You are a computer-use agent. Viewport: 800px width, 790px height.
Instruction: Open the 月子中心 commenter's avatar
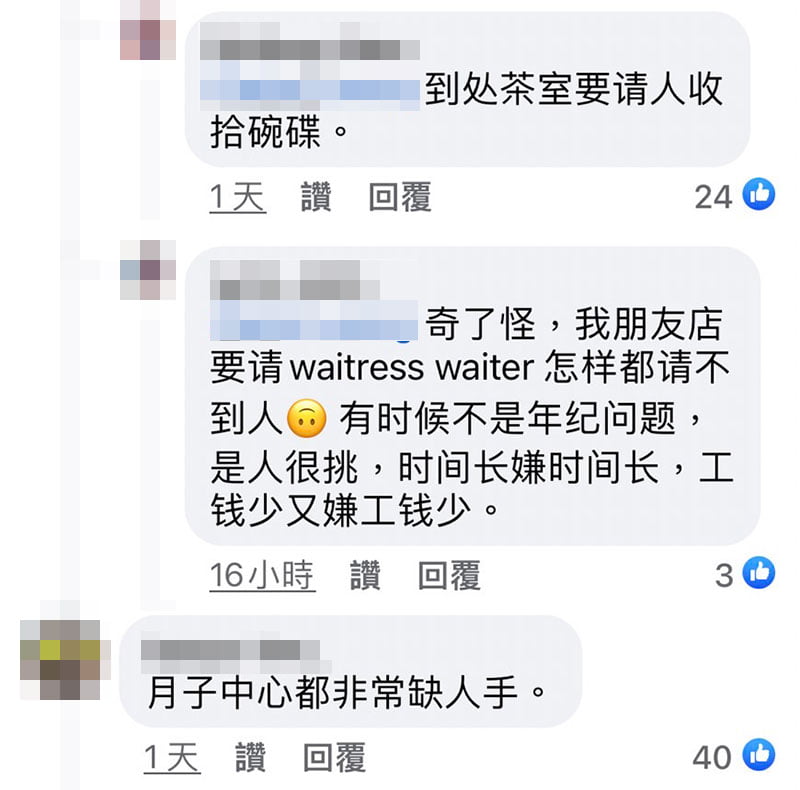pos(60,659)
